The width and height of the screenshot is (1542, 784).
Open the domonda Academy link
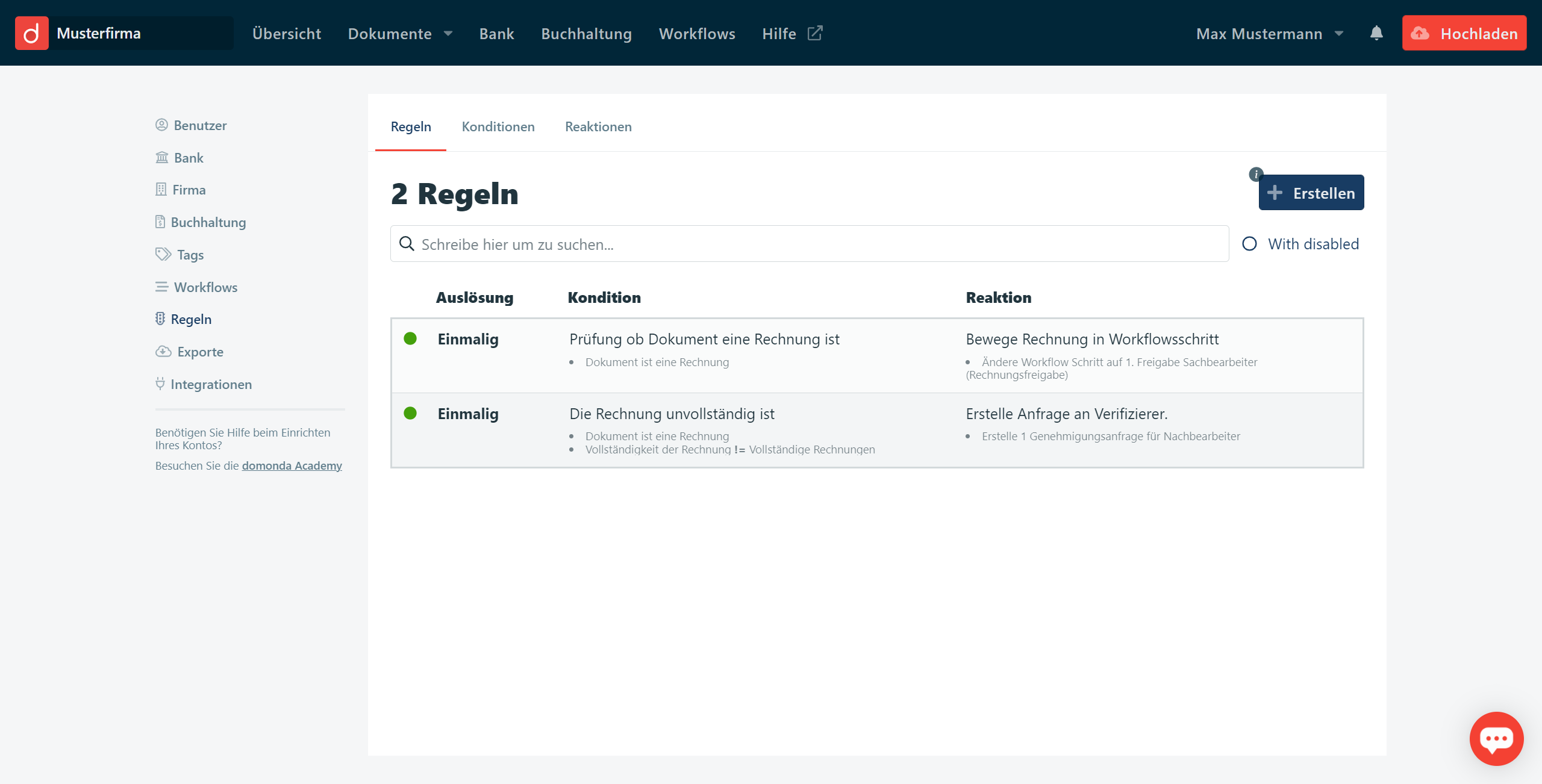click(x=292, y=465)
